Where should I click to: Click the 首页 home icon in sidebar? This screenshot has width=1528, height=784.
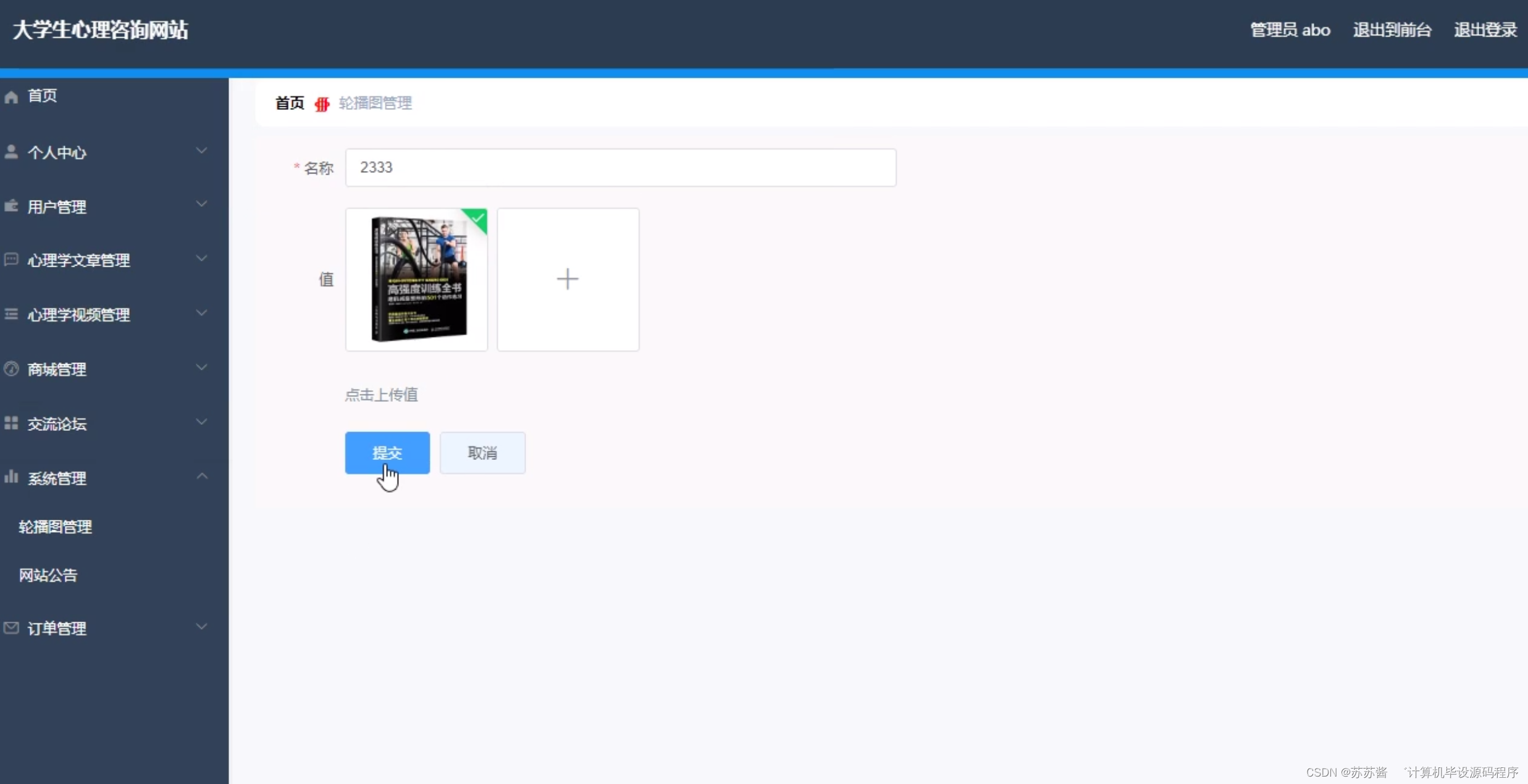11,96
